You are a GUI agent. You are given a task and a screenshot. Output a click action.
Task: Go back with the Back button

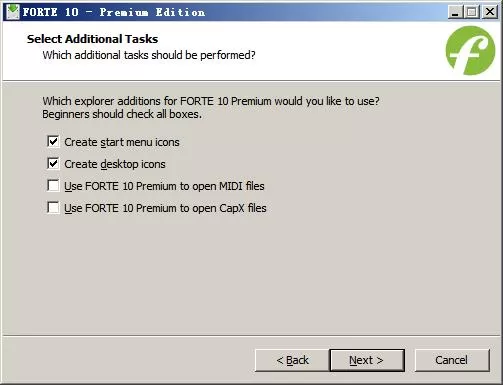point(292,360)
